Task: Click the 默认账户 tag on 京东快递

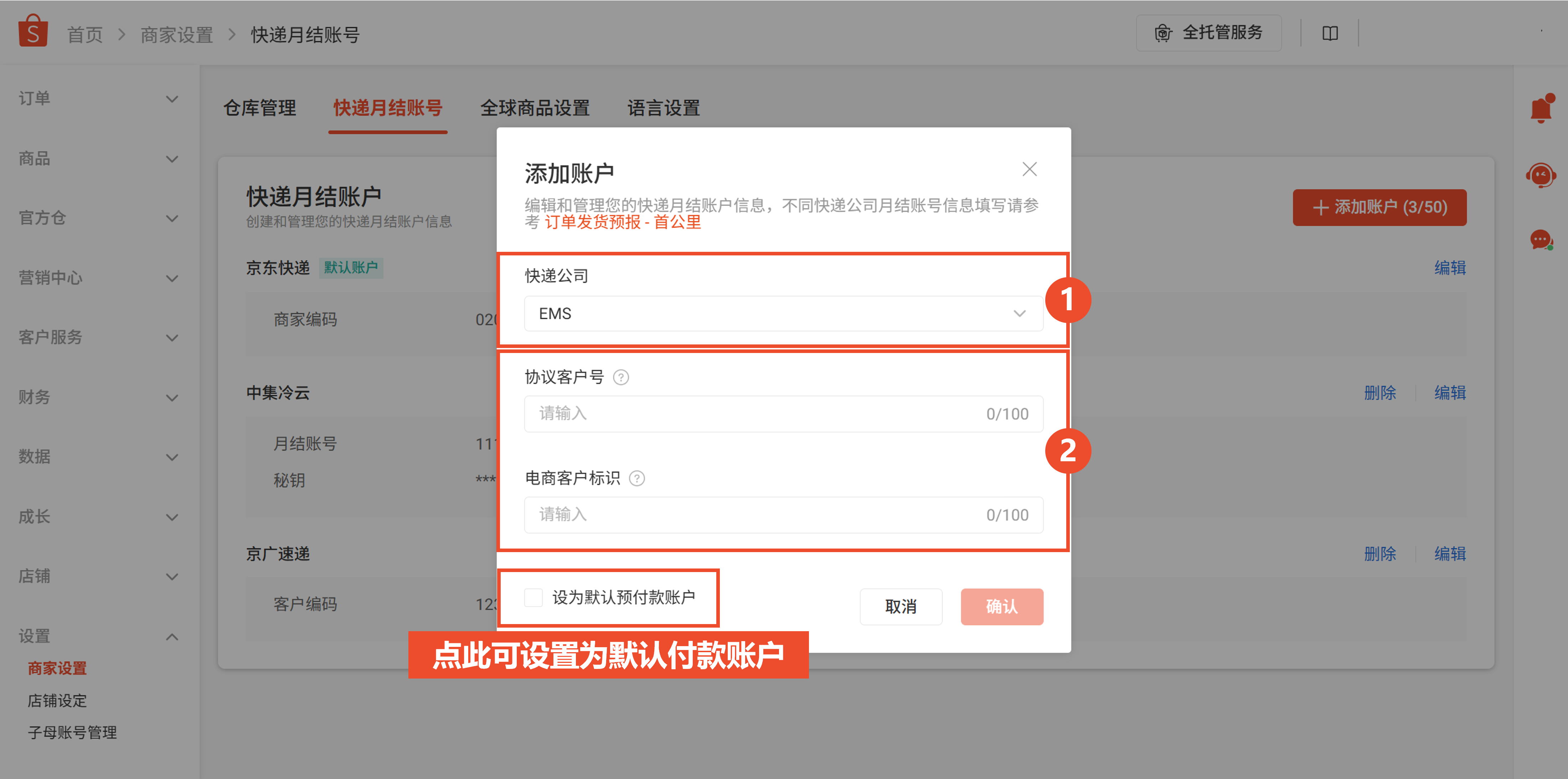Action: click(351, 268)
